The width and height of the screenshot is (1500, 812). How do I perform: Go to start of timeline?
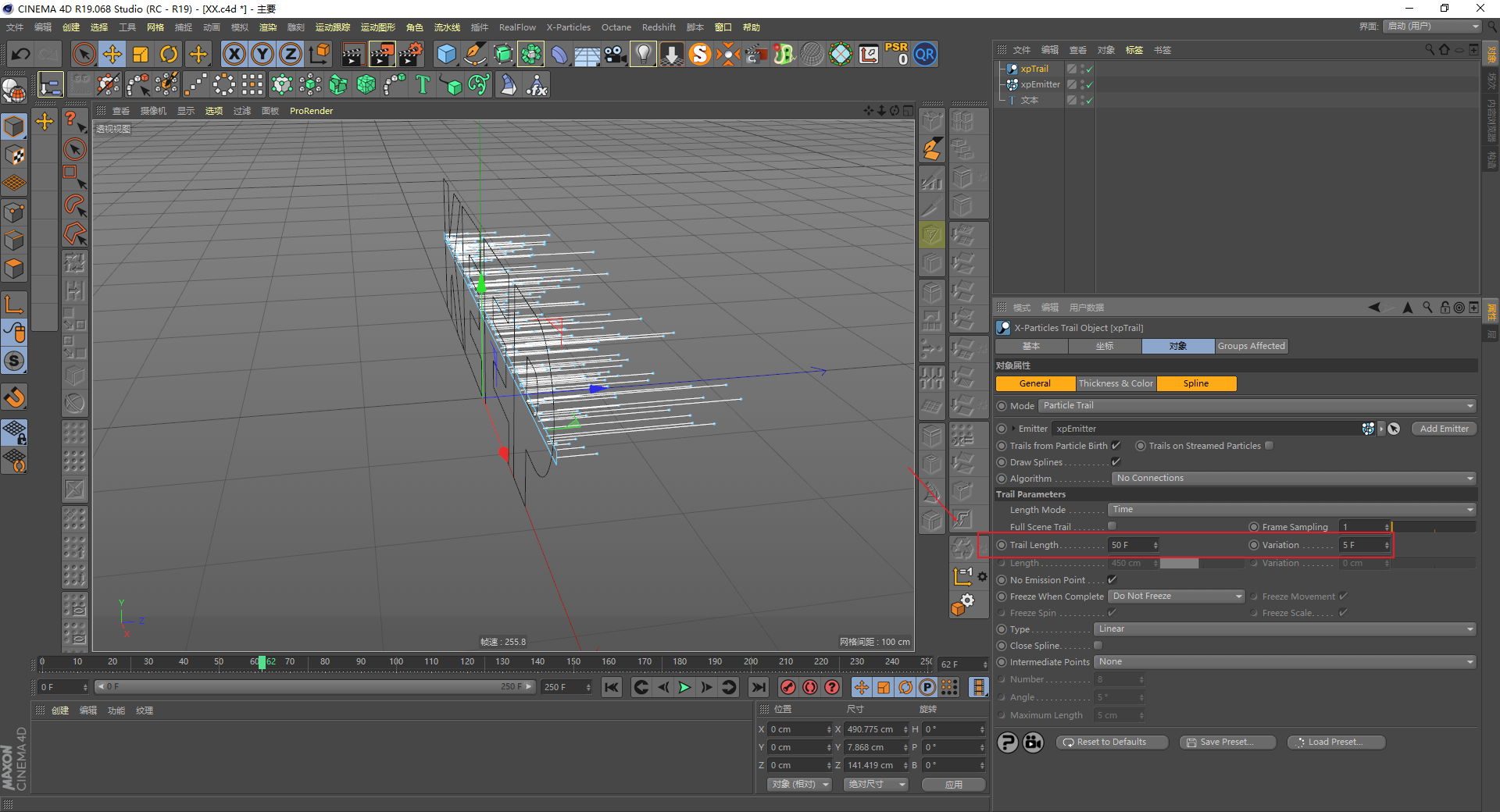[612, 687]
